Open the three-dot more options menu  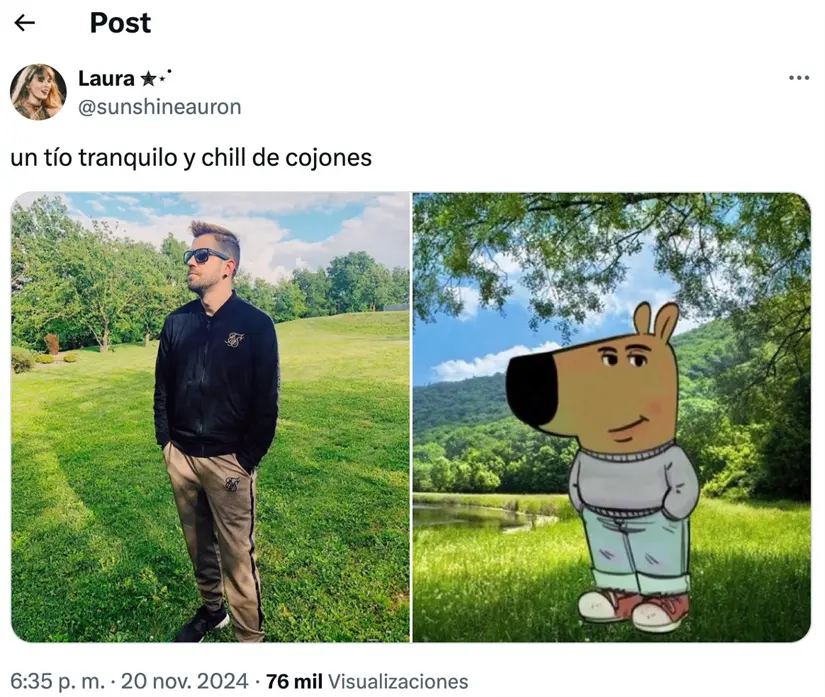[799, 78]
